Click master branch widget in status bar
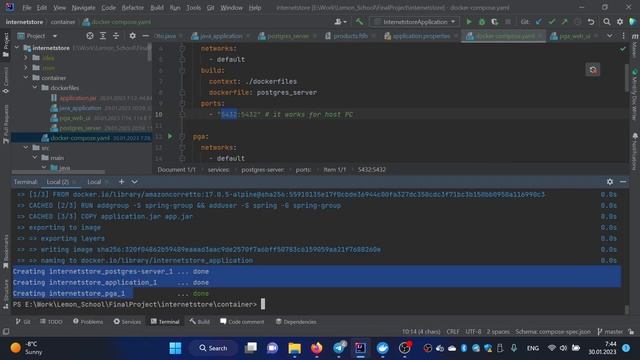This screenshot has width=640, height=360. pyautogui.click(x=610, y=331)
